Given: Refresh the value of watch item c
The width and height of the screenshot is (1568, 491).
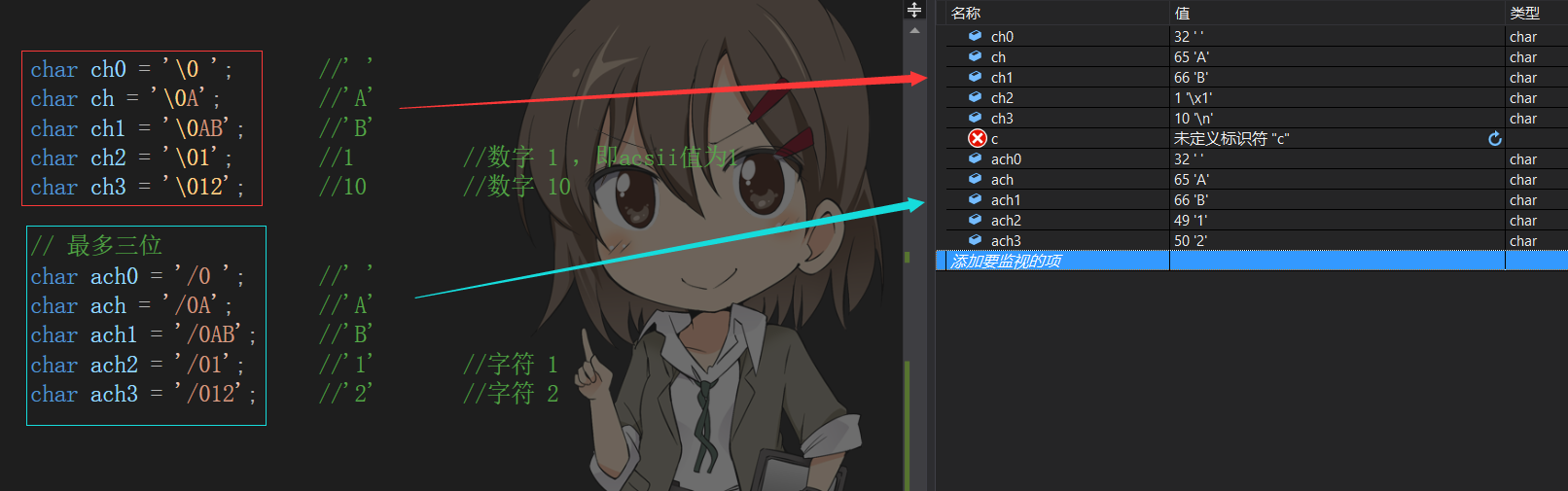Looking at the screenshot, I should click(1495, 139).
